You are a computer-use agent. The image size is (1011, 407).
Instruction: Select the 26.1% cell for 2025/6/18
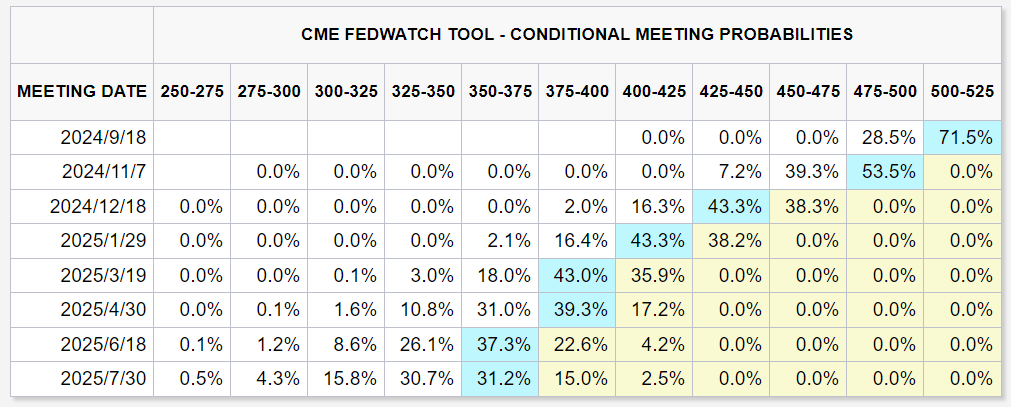[423, 343]
